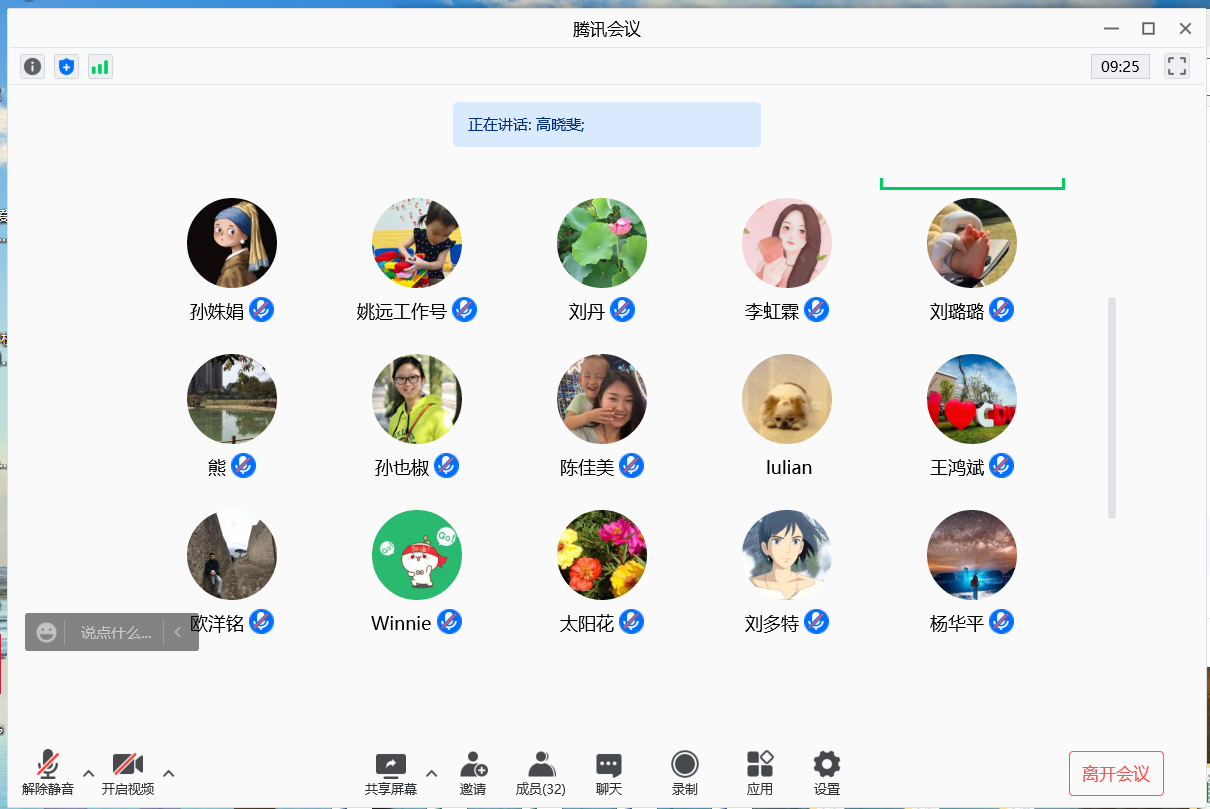Viewport: 1210px width, 809px height.
Task: Click the red 离开会议 button
Action: (x=1116, y=773)
